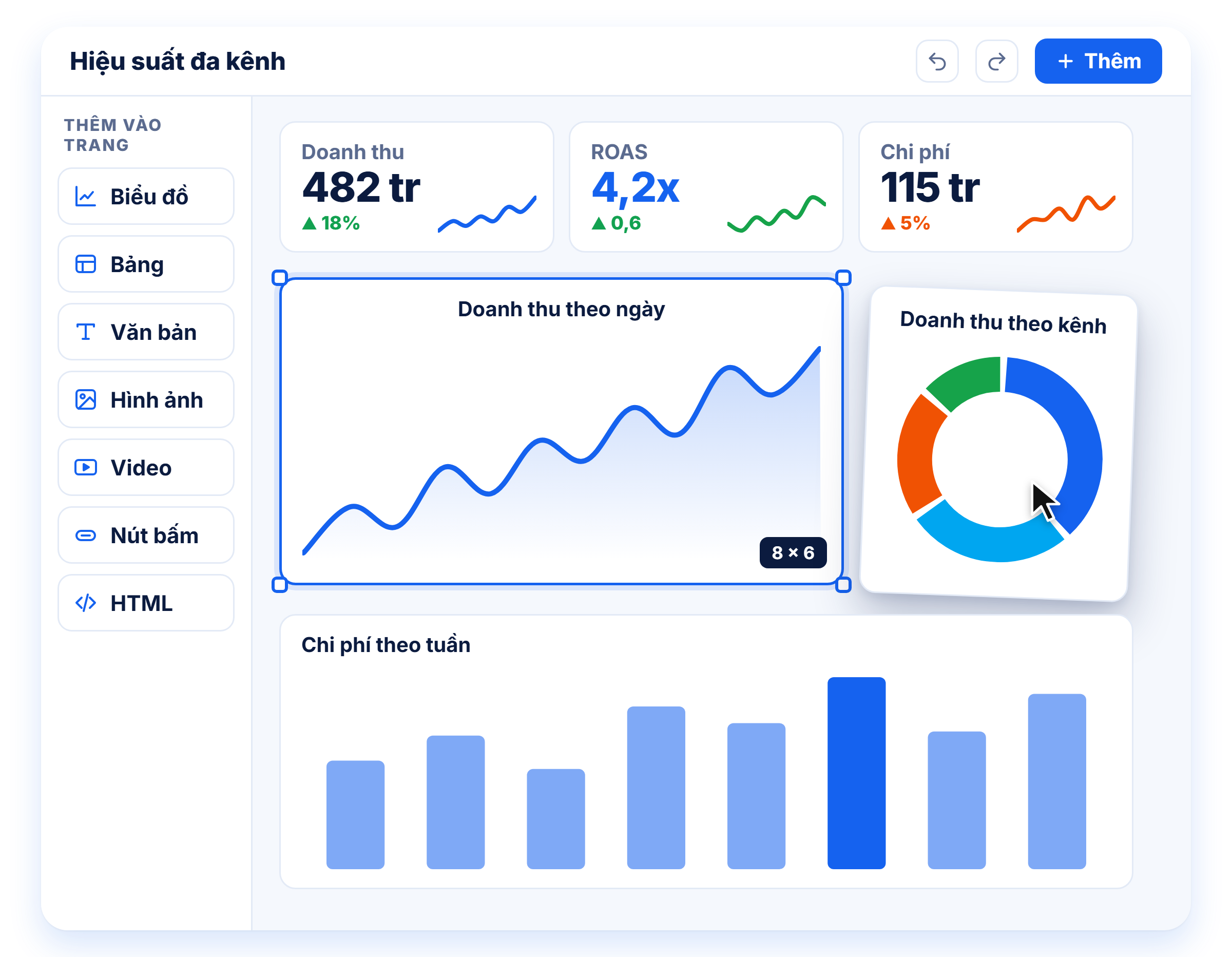Image resolution: width=1232 pixels, height=957 pixels.
Task: Click the 482 tr revenue value
Action: pos(361,187)
